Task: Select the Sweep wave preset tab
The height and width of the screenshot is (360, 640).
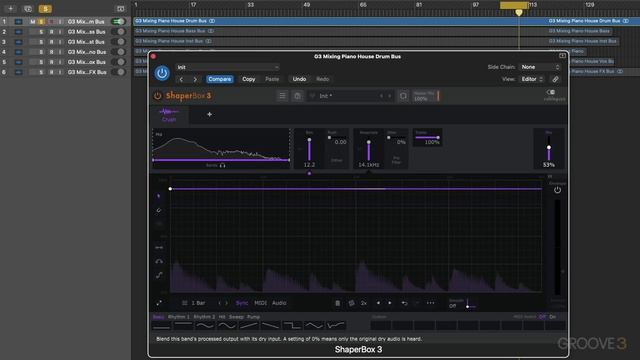Action: [x=236, y=317]
